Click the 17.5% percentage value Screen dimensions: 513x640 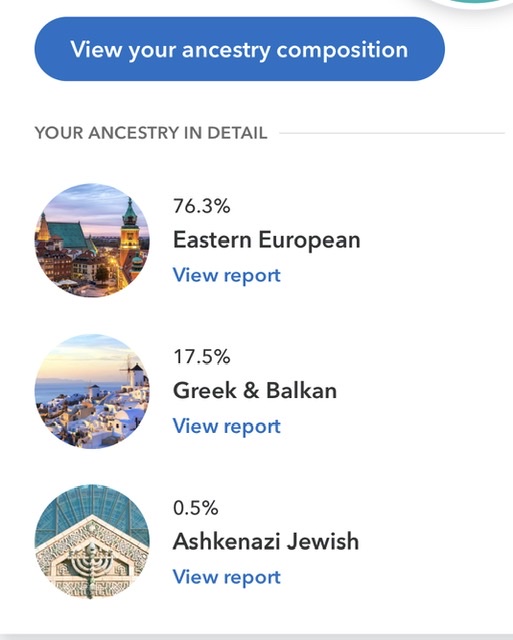click(x=202, y=357)
